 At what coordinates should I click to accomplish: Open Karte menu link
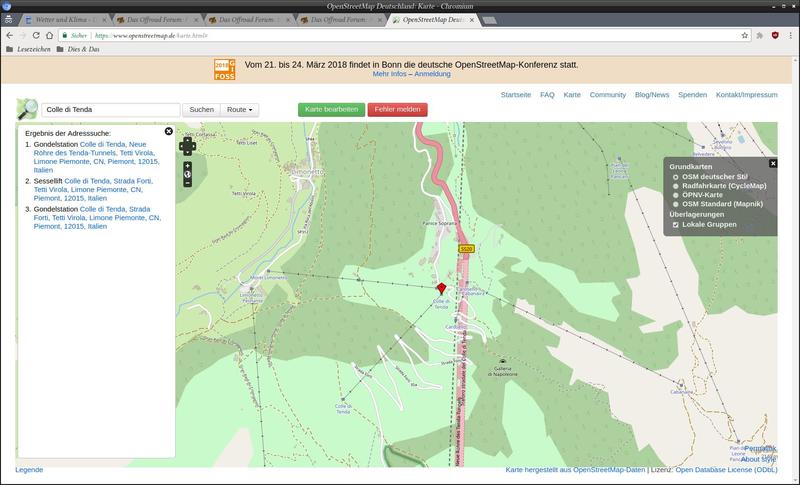pos(572,95)
